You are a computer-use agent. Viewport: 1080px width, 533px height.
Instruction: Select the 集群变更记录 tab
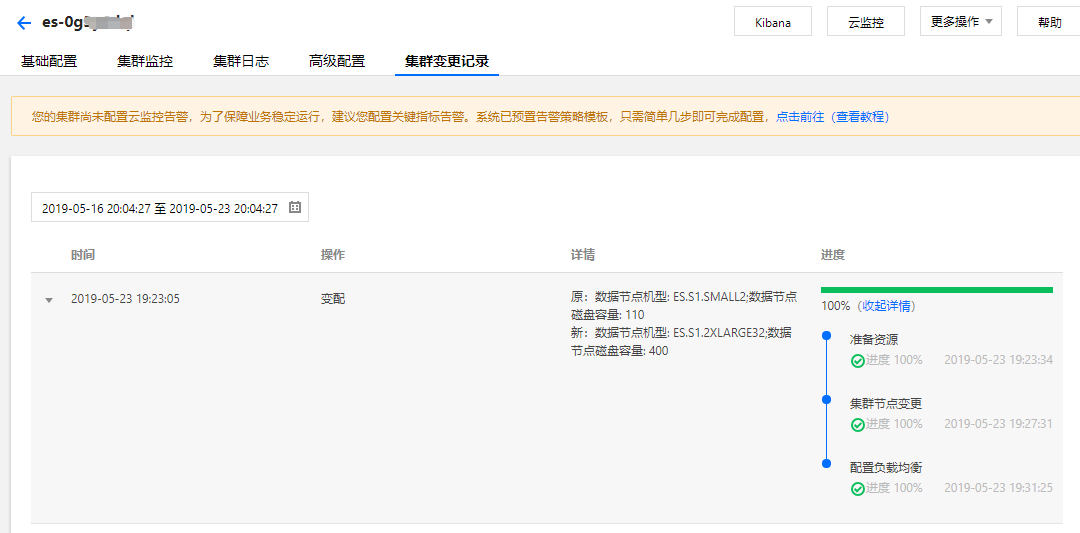pyautogui.click(x=447, y=61)
